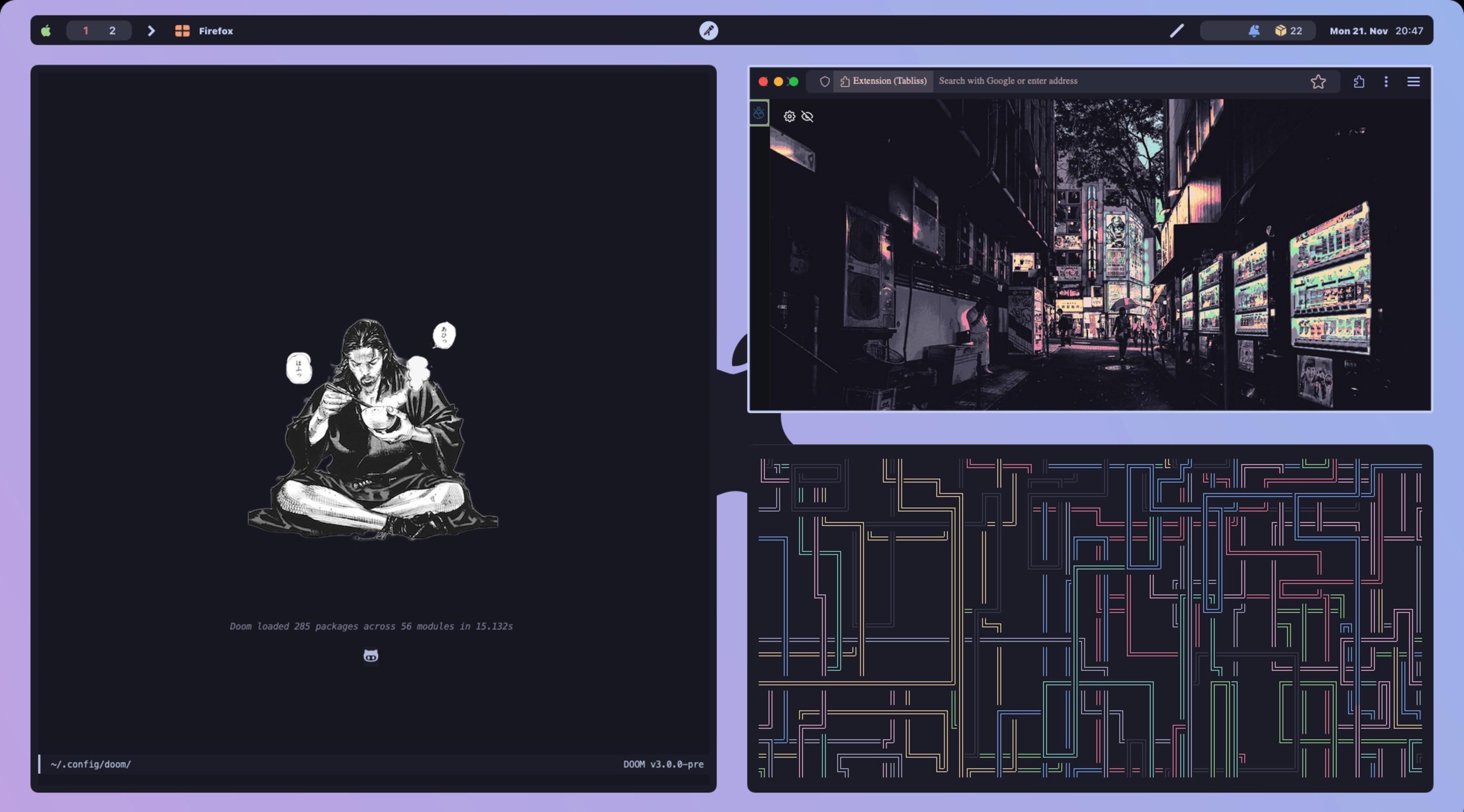The image size is (1464, 812).
Task: Click the Tabliss city street background photo
Action: (x=1100, y=255)
